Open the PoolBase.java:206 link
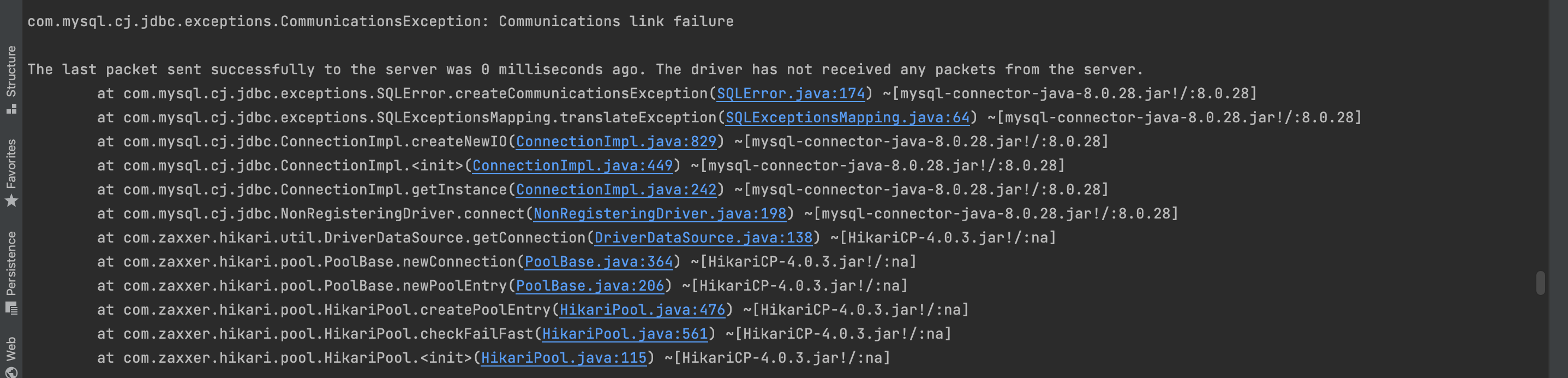1568x378 pixels. point(590,286)
